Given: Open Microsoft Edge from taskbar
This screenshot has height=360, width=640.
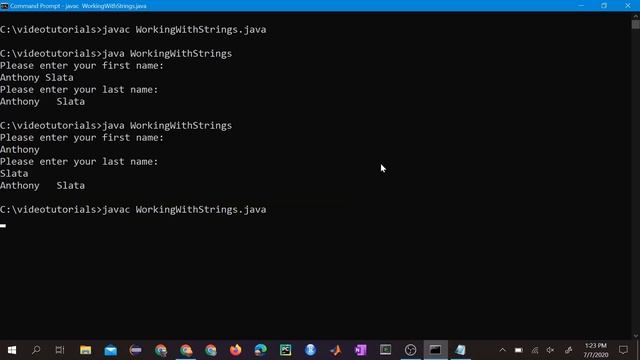Looking at the screenshot, I should (x=260, y=350).
